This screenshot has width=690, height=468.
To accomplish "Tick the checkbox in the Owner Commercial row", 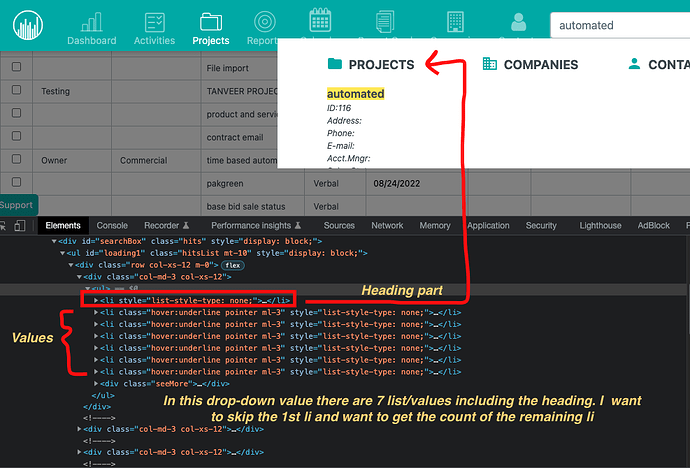I will pos(16,159).
